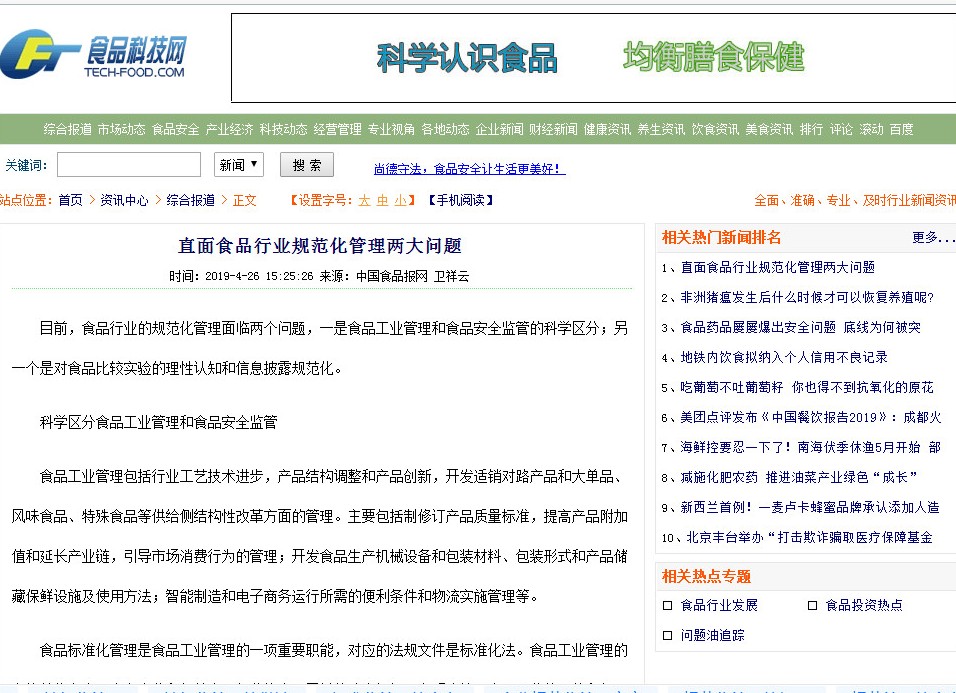Click the 关键词 keyword input field

click(x=128, y=164)
